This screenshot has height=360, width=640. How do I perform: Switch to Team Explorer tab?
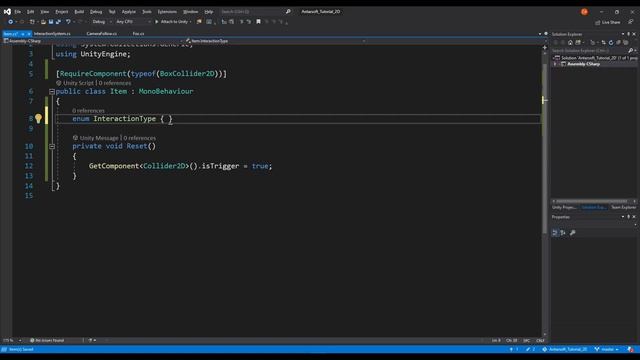[623, 207]
